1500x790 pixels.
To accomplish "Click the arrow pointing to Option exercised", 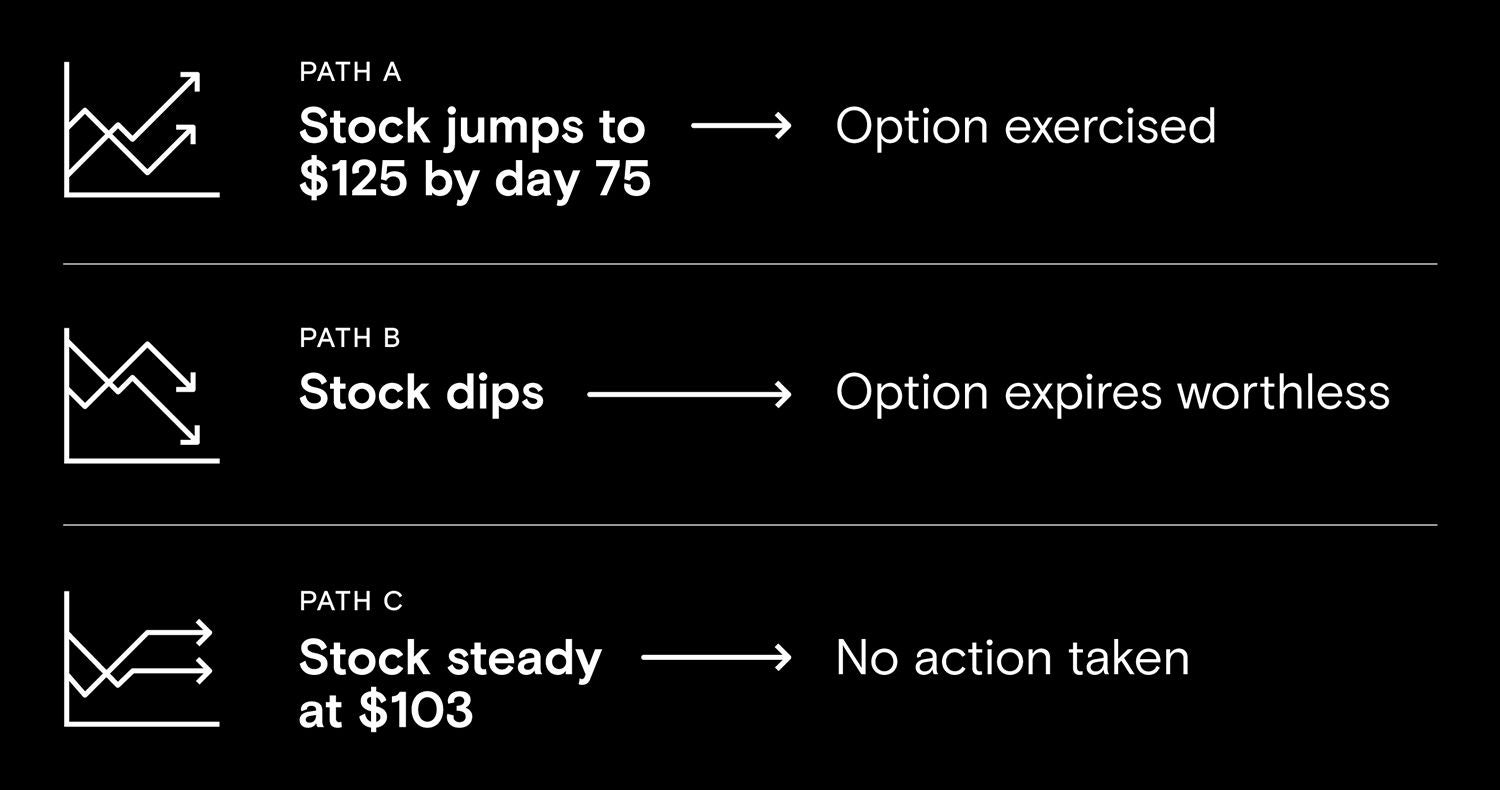I will 741,127.
